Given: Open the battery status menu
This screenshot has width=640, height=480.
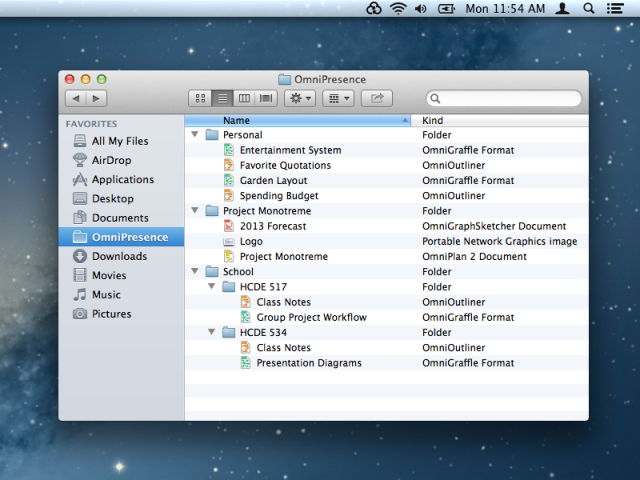Looking at the screenshot, I should coord(446,9).
